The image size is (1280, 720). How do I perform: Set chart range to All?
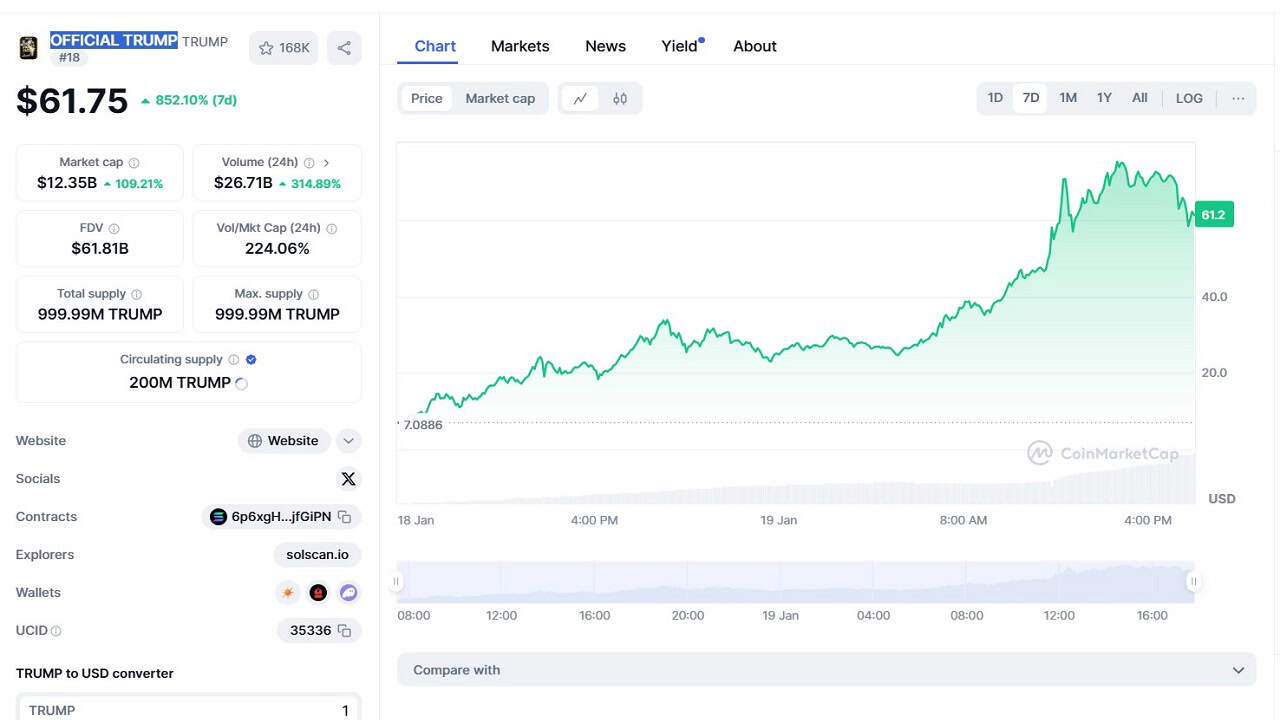[x=1140, y=98]
